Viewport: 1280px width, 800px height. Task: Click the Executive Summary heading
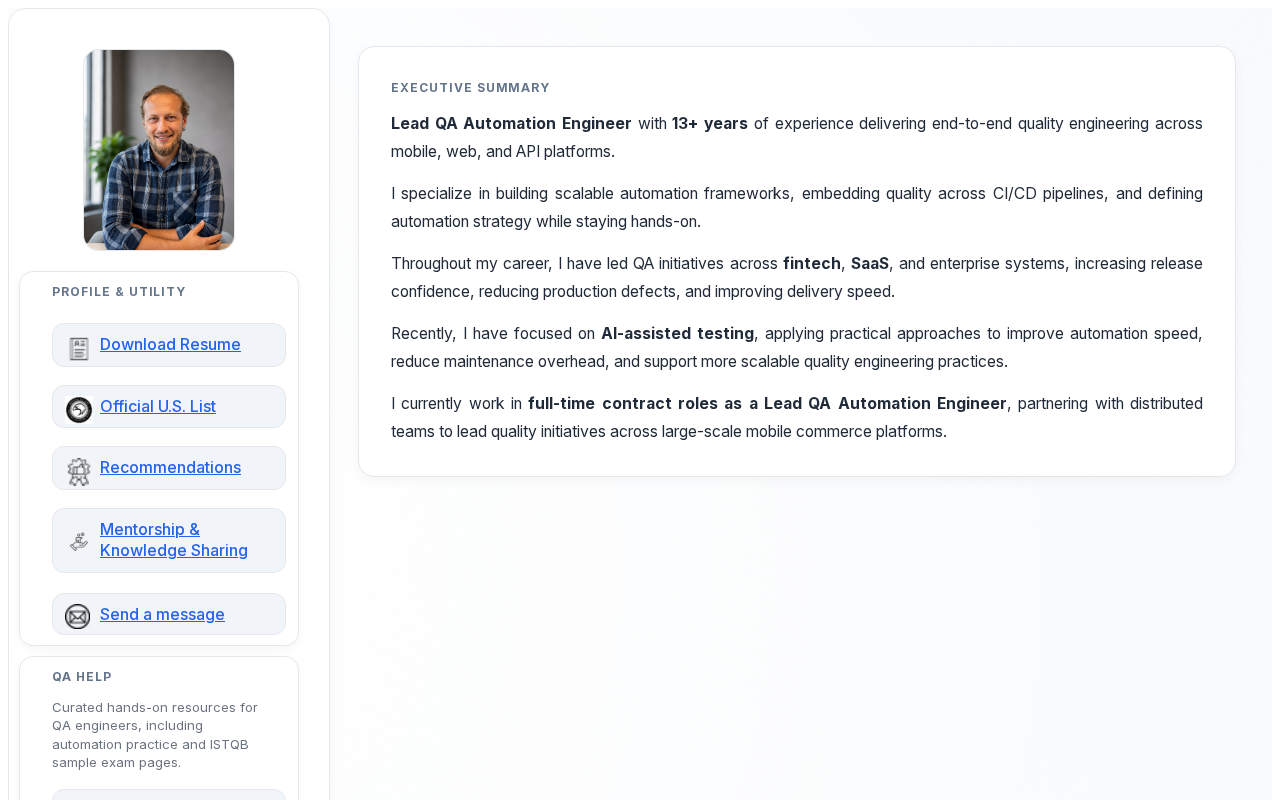point(470,88)
